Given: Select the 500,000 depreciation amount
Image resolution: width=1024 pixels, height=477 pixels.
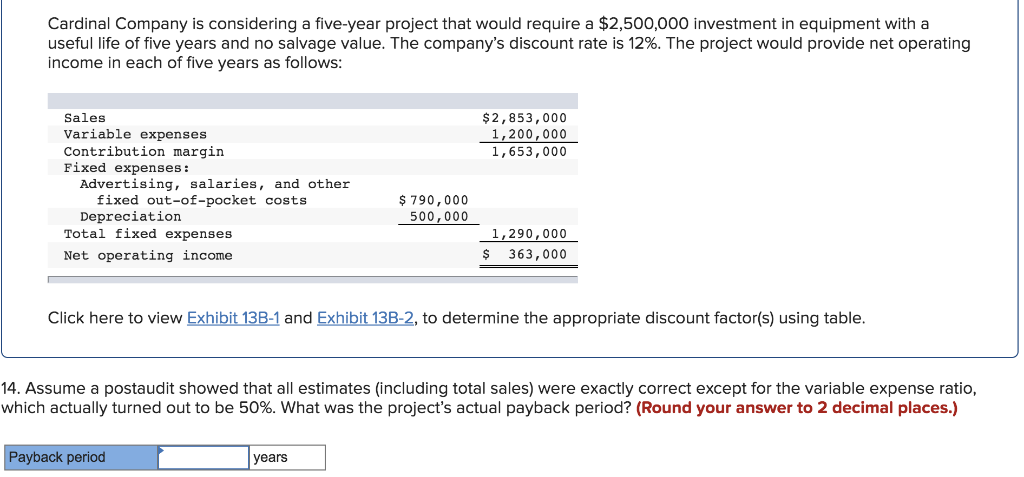Looking at the screenshot, I should [x=438, y=216].
